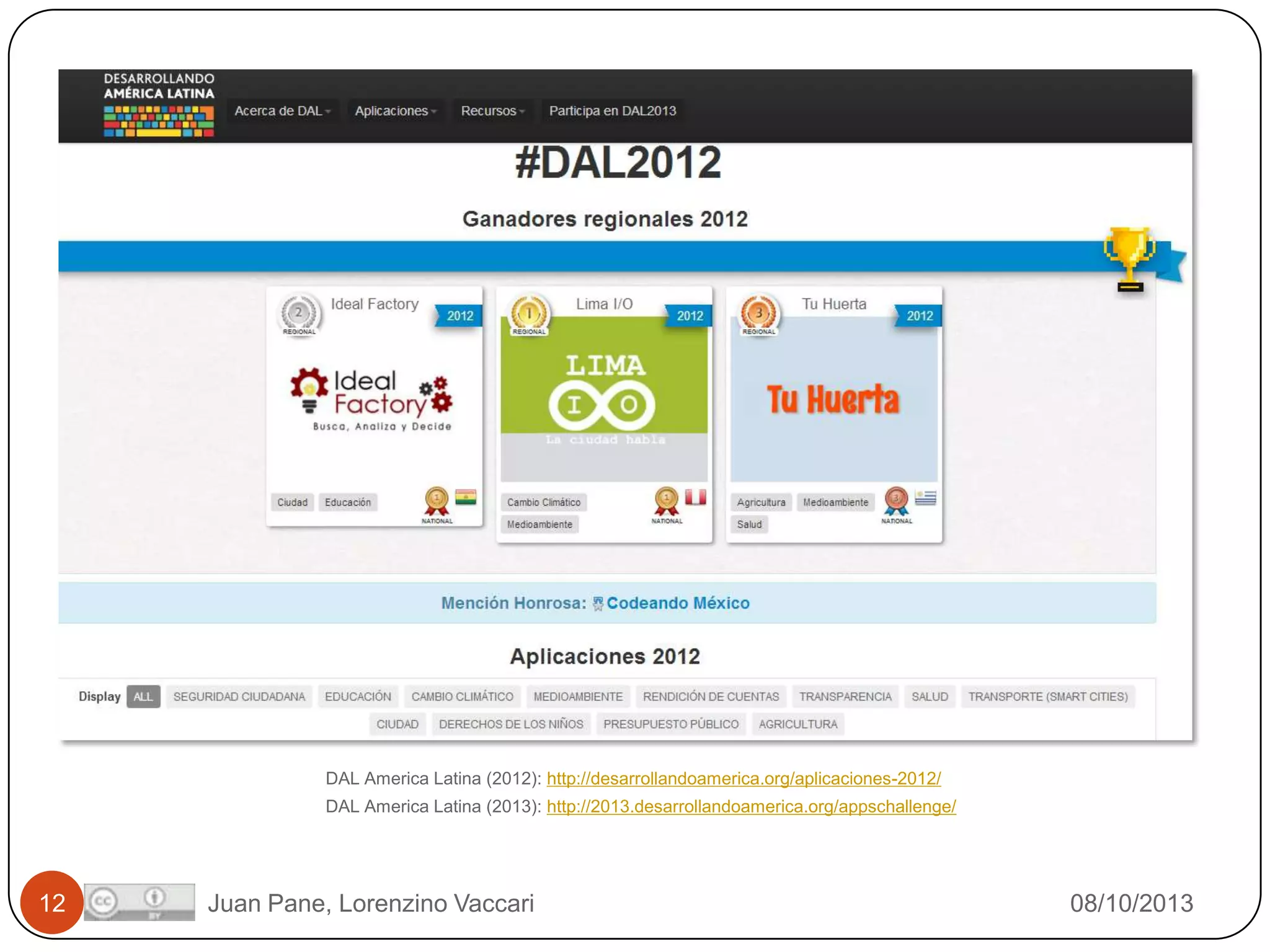Viewport: 1270px width, 952px height.
Task: Click the Uruguay flag on Tu Huerta
Action: point(925,497)
